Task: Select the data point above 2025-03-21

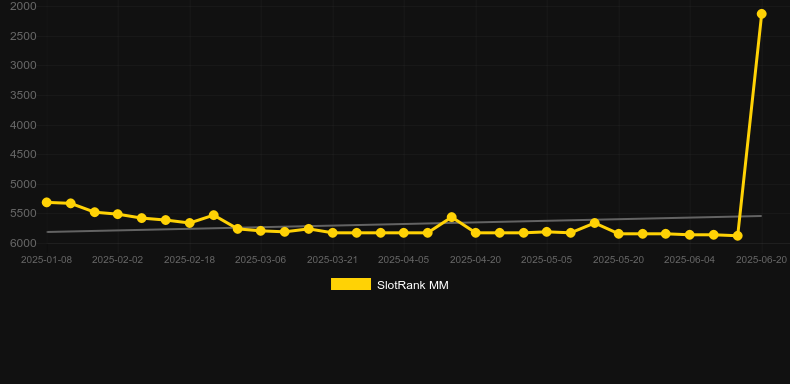Action: 333,233
